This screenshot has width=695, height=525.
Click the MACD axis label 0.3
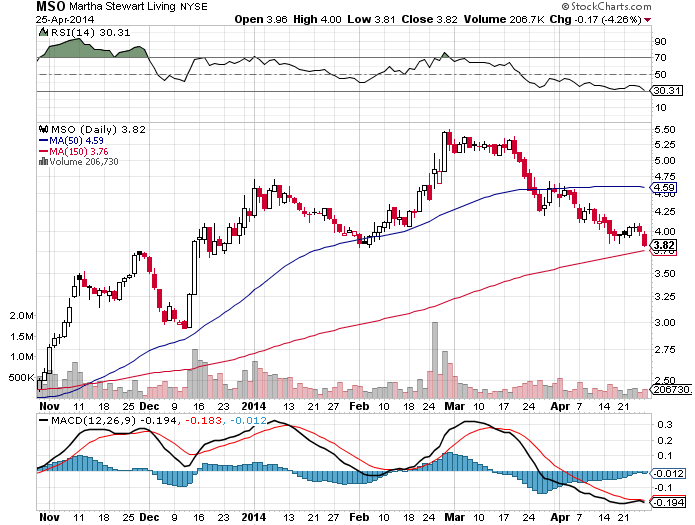coord(665,425)
